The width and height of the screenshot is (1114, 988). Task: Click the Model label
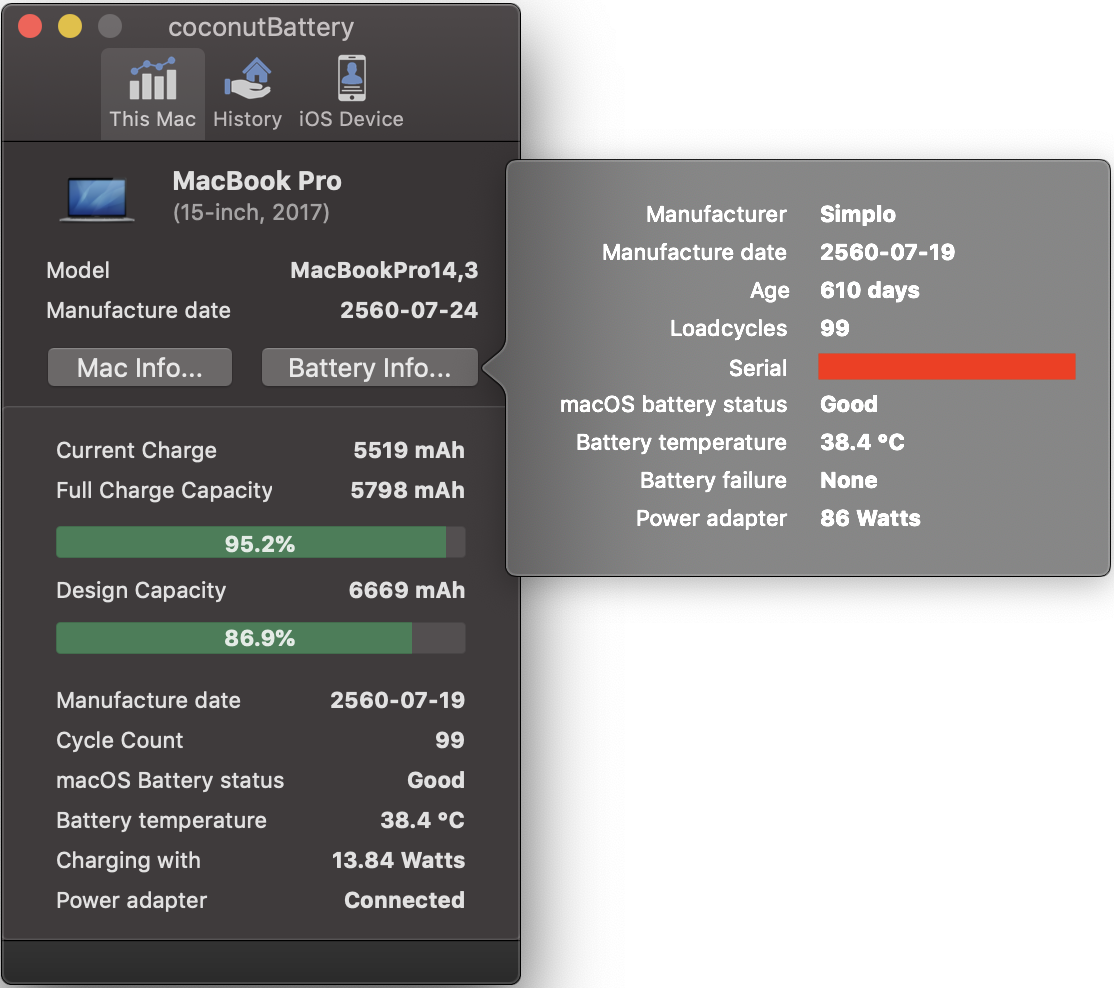coord(78,270)
